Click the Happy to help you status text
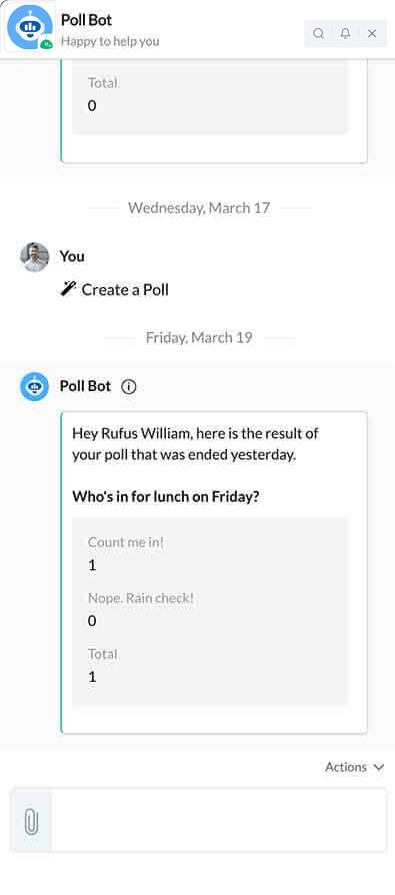This screenshot has width=395, height=895. [110, 41]
